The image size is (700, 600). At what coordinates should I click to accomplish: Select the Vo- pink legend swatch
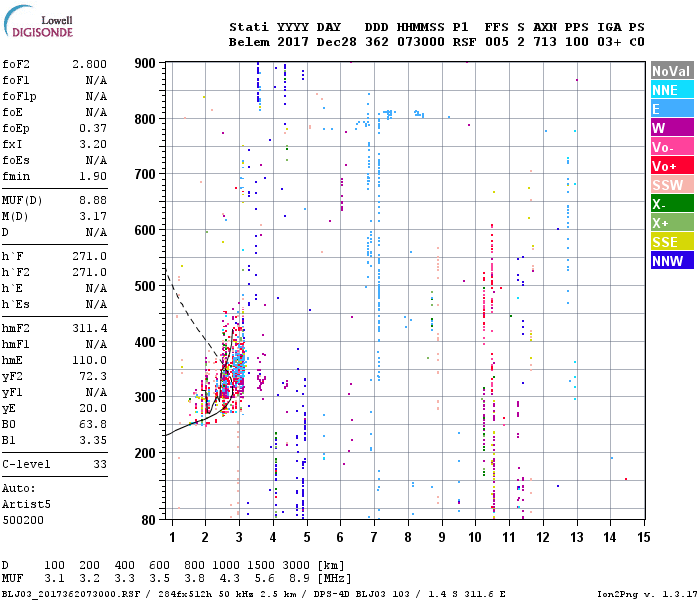(x=672, y=147)
